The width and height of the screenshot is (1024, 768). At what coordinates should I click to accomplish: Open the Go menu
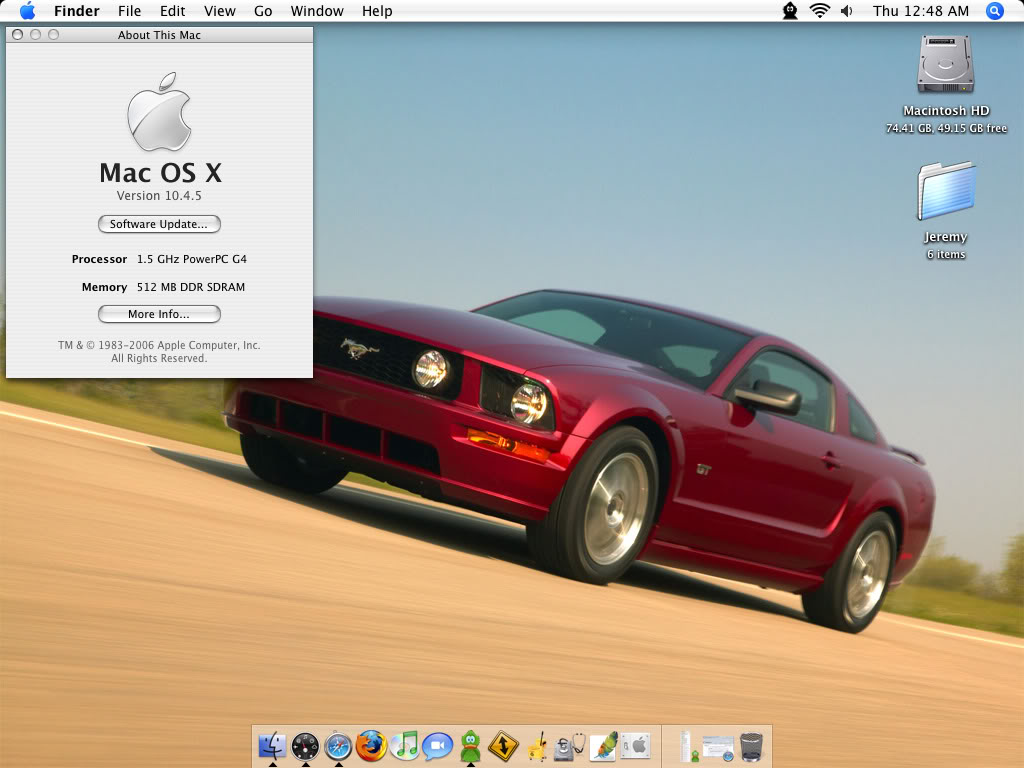click(x=263, y=11)
